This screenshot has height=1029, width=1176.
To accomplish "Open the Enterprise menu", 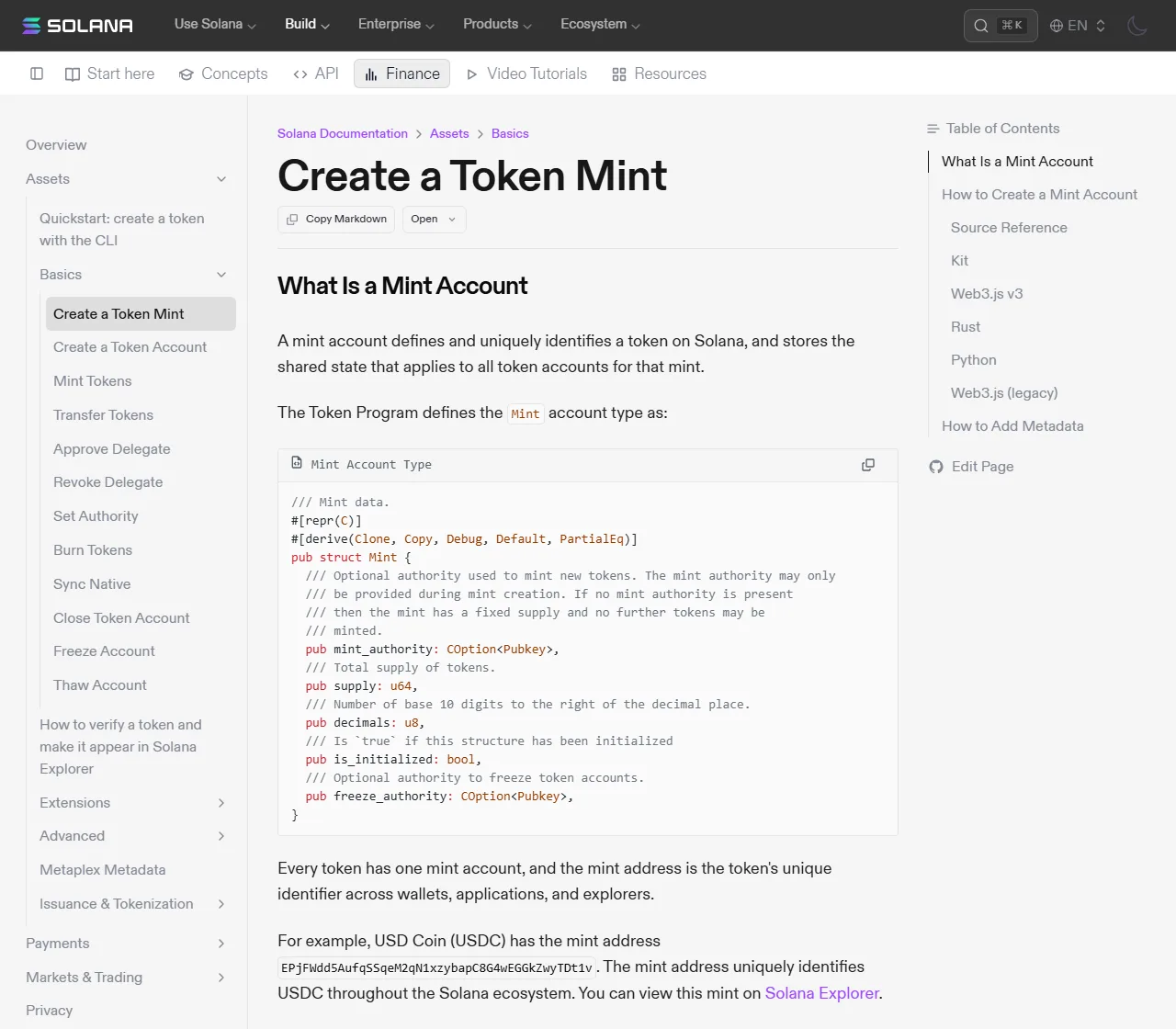I will [396, 25].
